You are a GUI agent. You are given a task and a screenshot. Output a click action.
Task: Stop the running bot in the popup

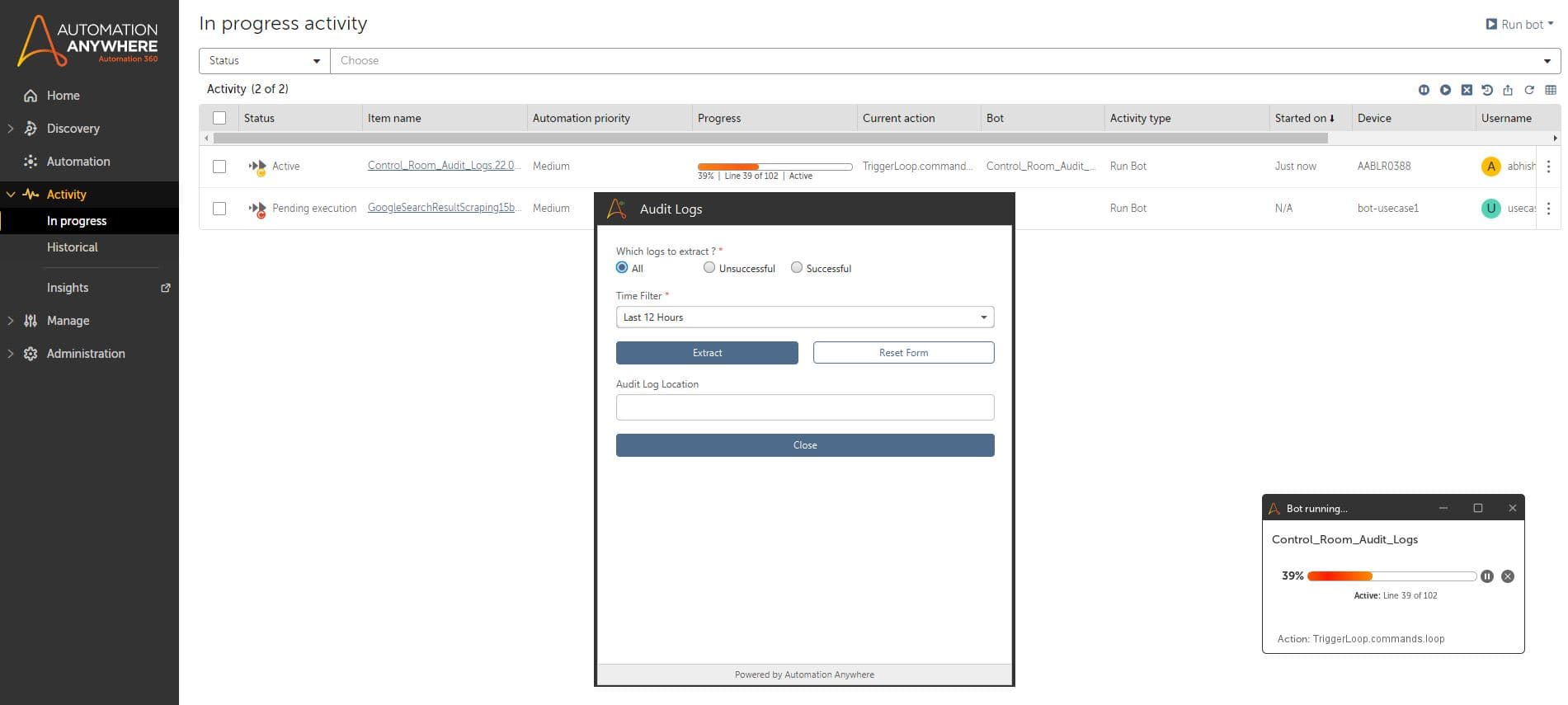pos(1508,576)
